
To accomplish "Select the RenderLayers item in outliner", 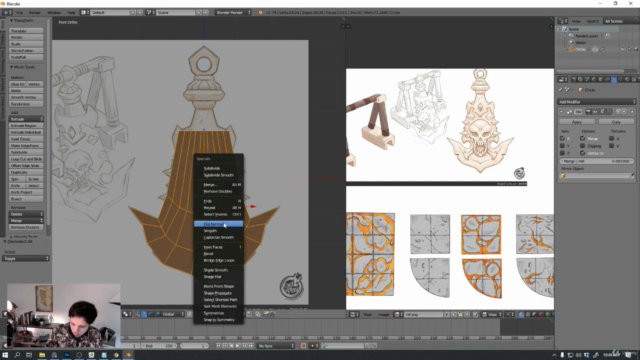I will click(586, 36).
